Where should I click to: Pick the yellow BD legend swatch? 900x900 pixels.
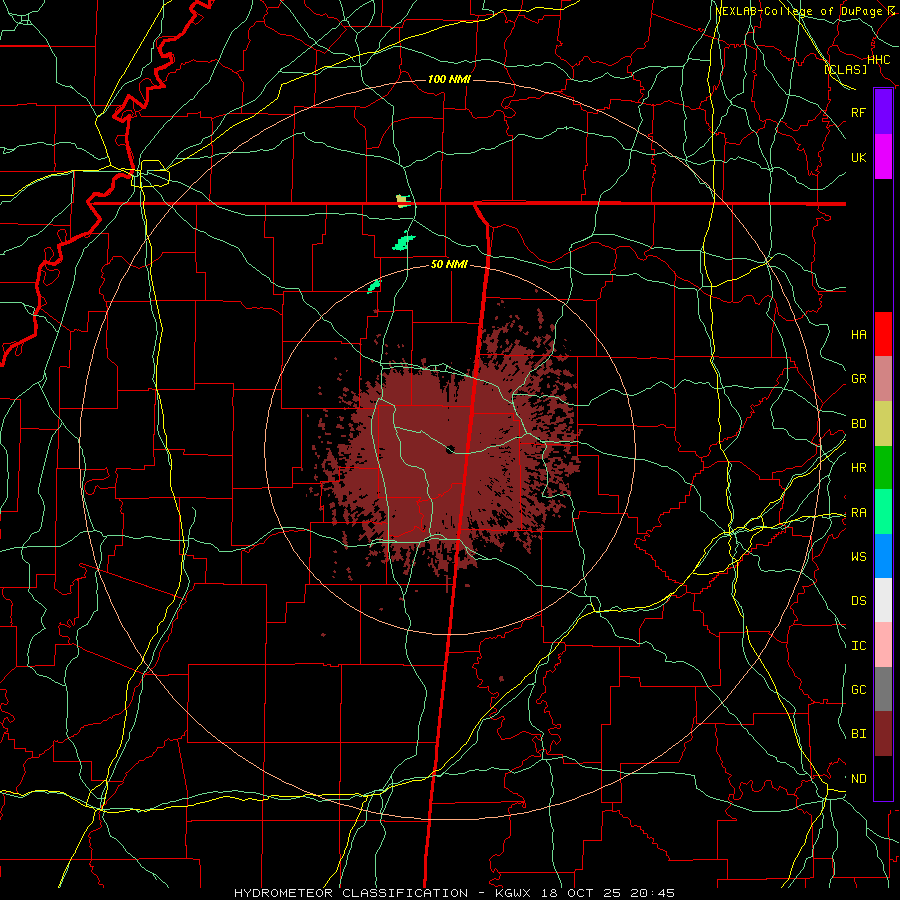pos(883,424)
